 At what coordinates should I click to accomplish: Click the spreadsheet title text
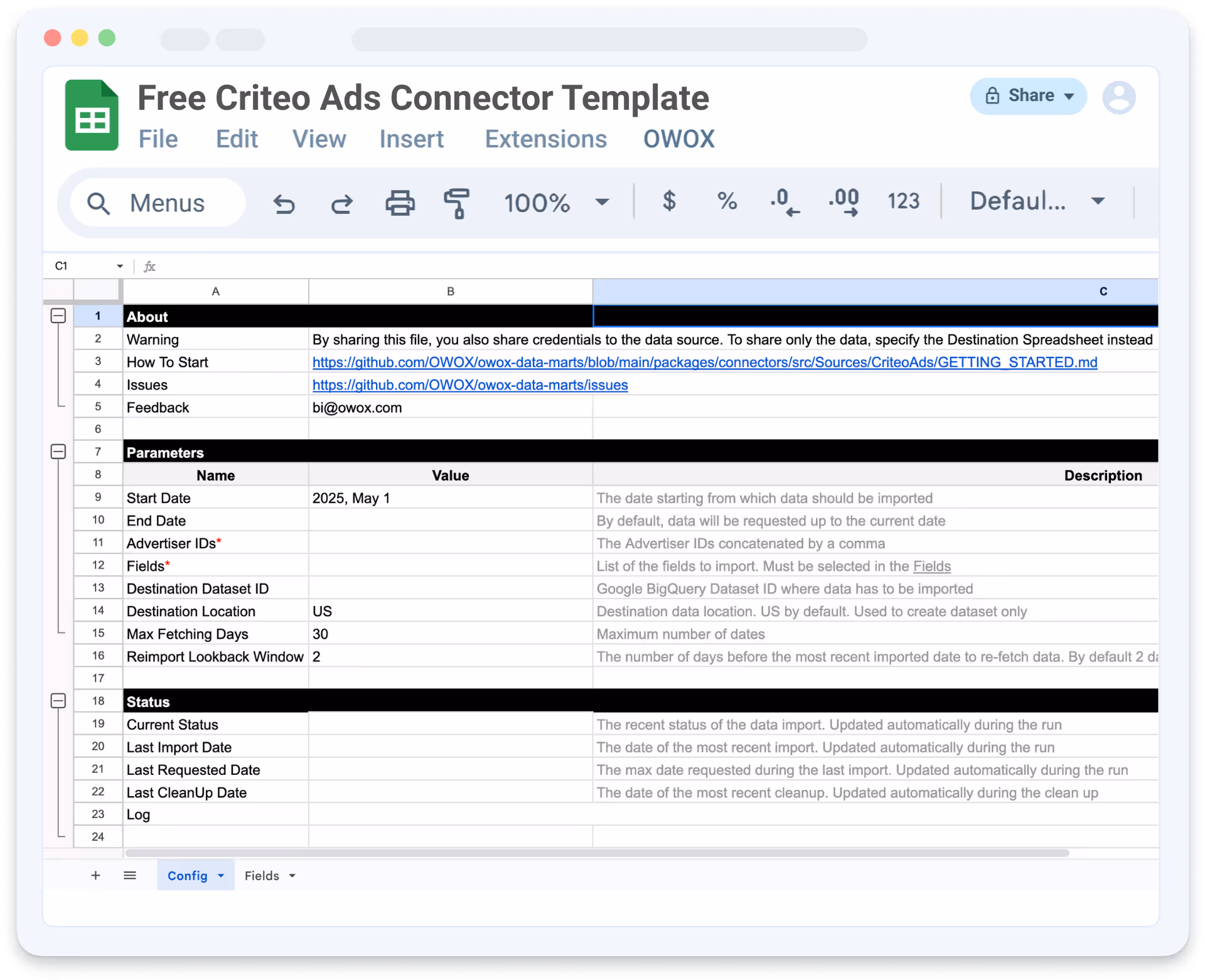(x=423, y=98)
